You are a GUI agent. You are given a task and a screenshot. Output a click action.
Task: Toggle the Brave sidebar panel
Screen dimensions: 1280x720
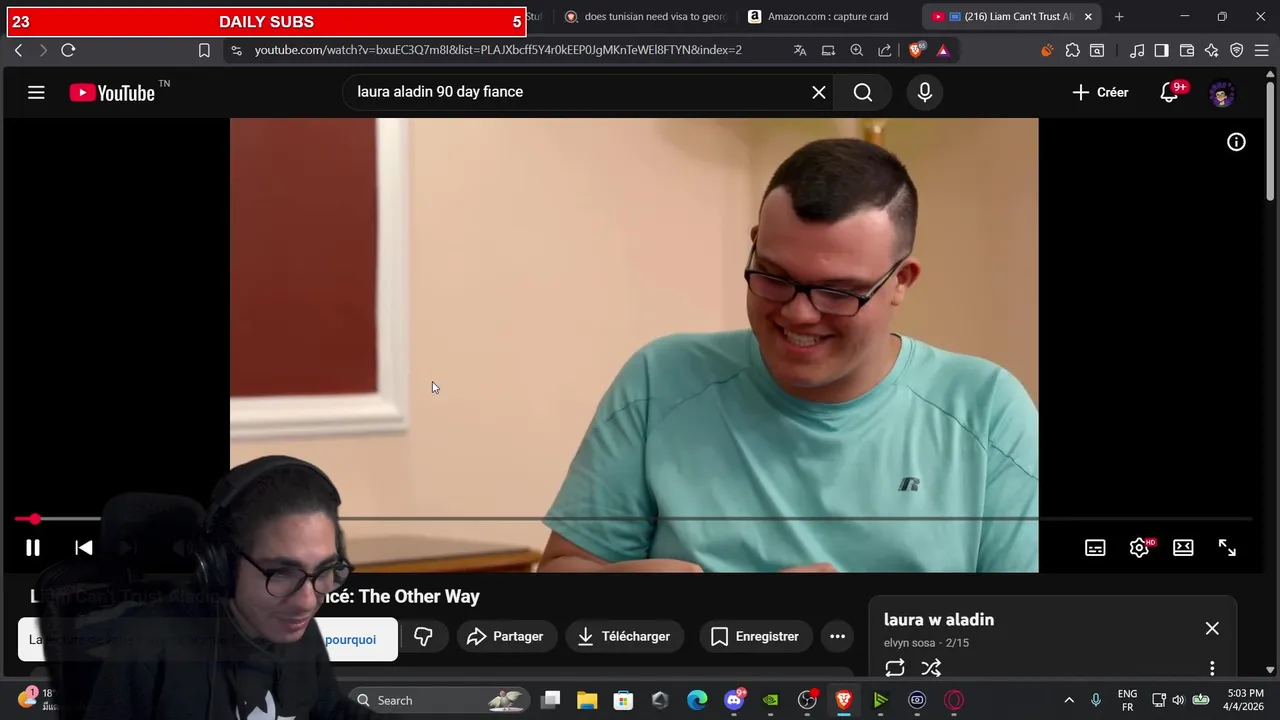pyautogui.click(x=1161, y=50)
